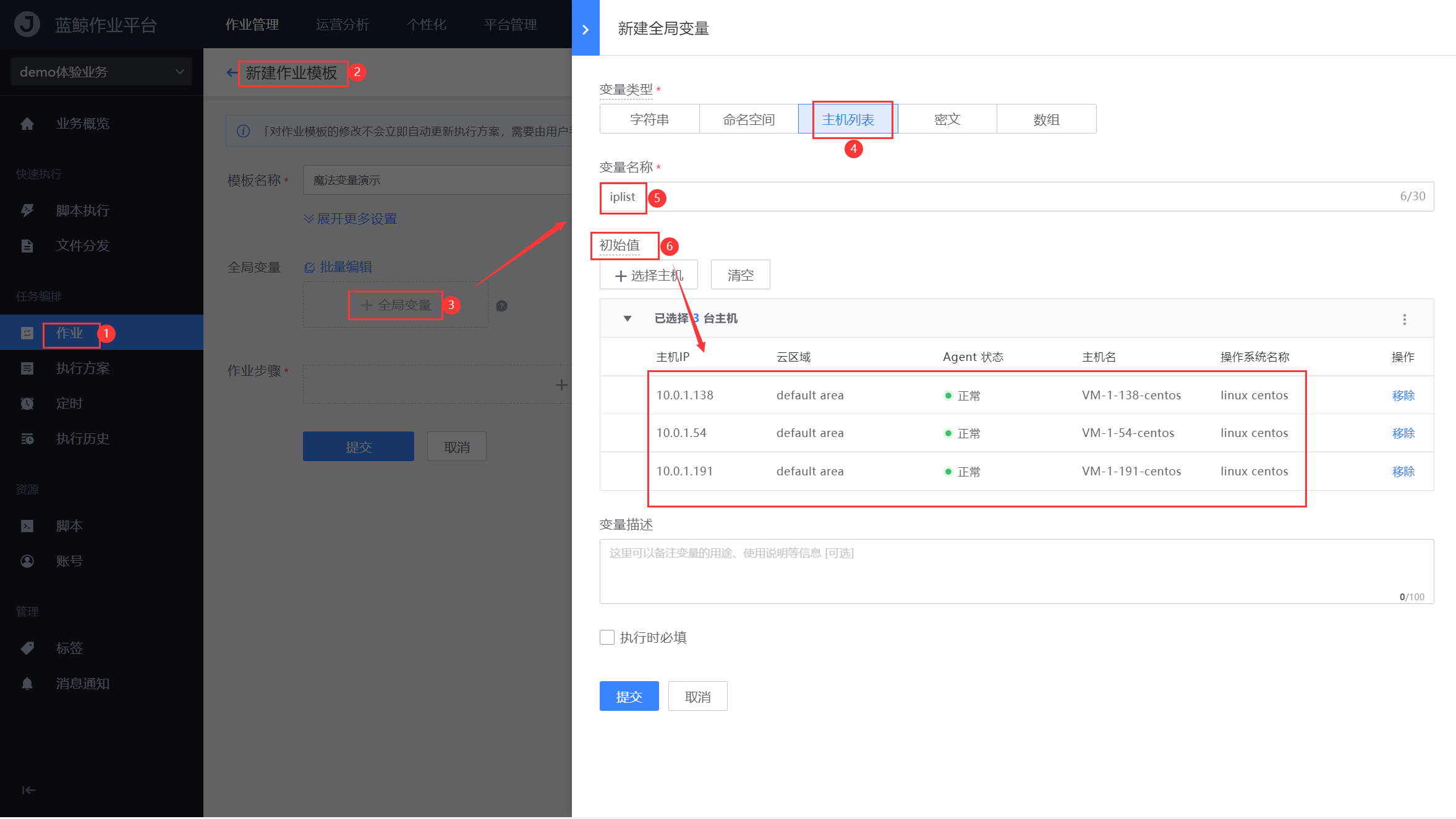The height and width of the screenshot is (819, 1456).
Task: Open the 作业管理 top menu
Action: (252, 25)
